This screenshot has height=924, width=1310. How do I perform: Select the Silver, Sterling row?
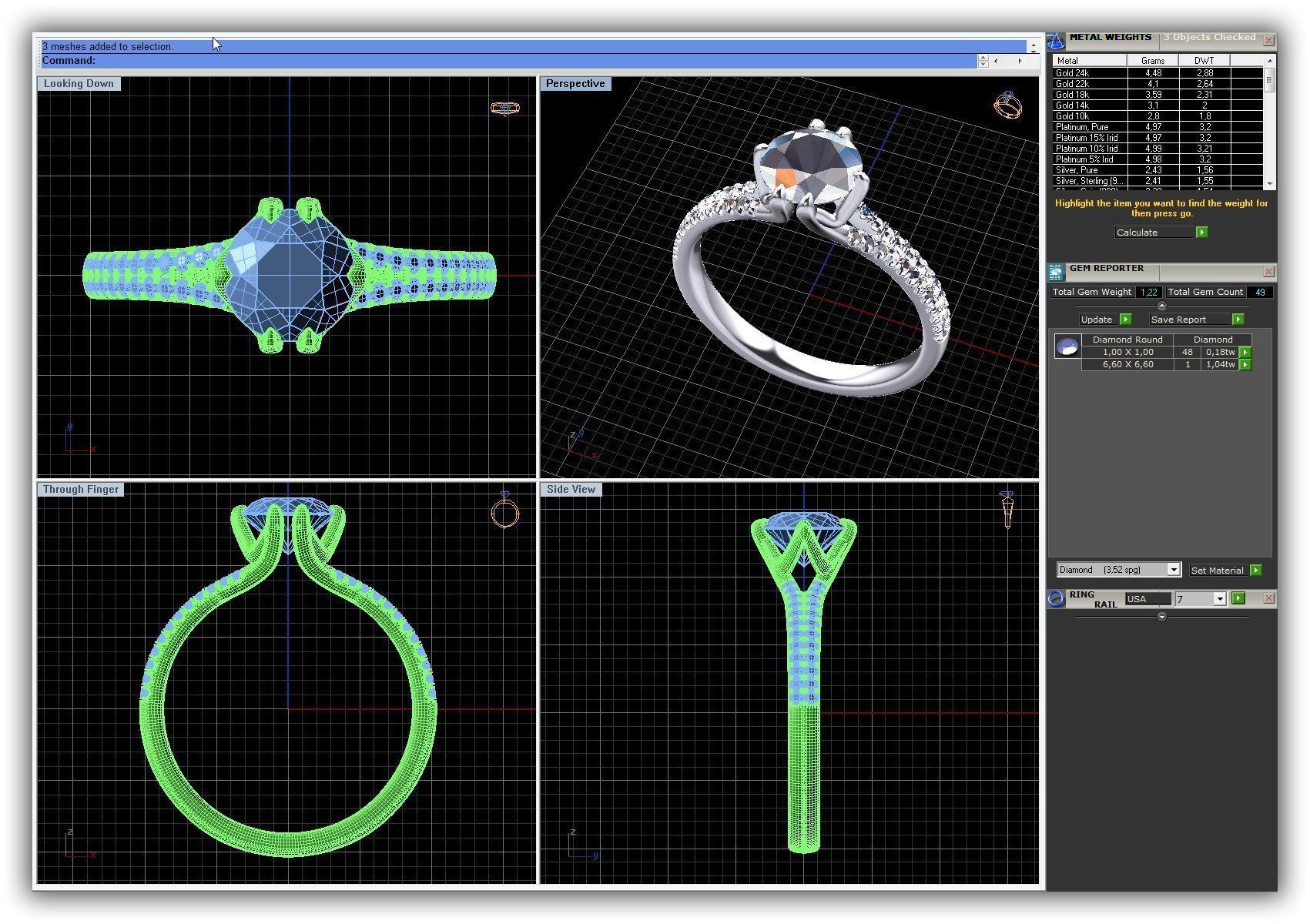pyautogui.click(x=1158, y=181)
